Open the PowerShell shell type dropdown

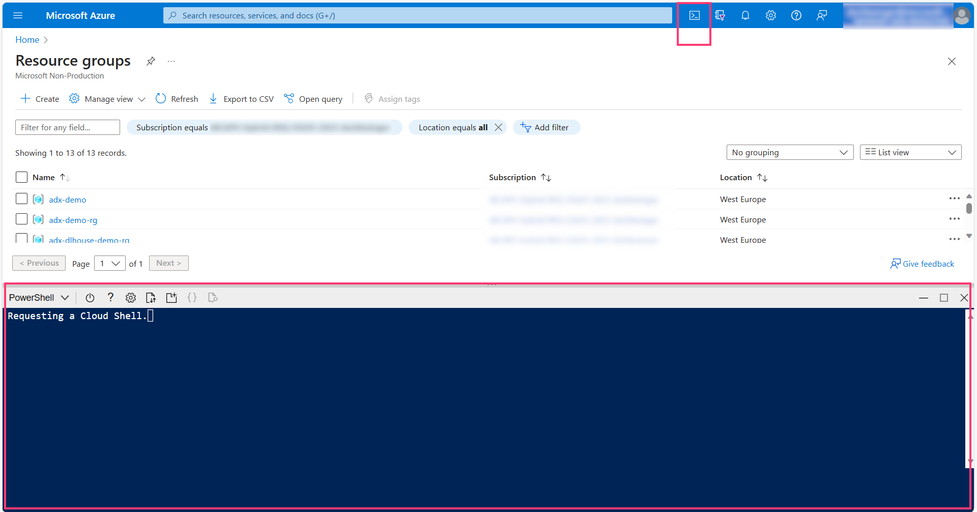point(39,298)
